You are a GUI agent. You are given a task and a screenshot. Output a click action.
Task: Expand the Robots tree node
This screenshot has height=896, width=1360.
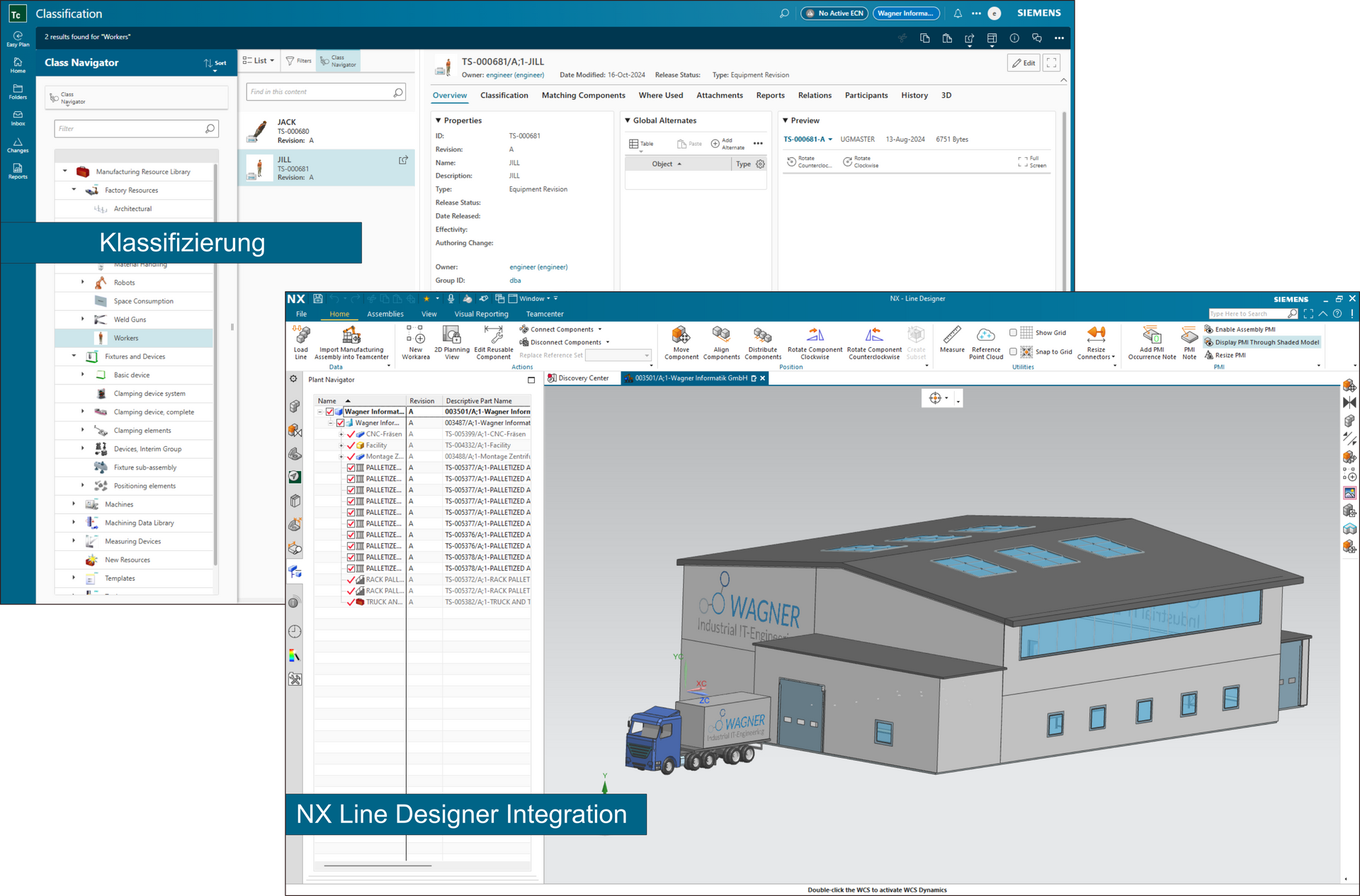[83, 282]
